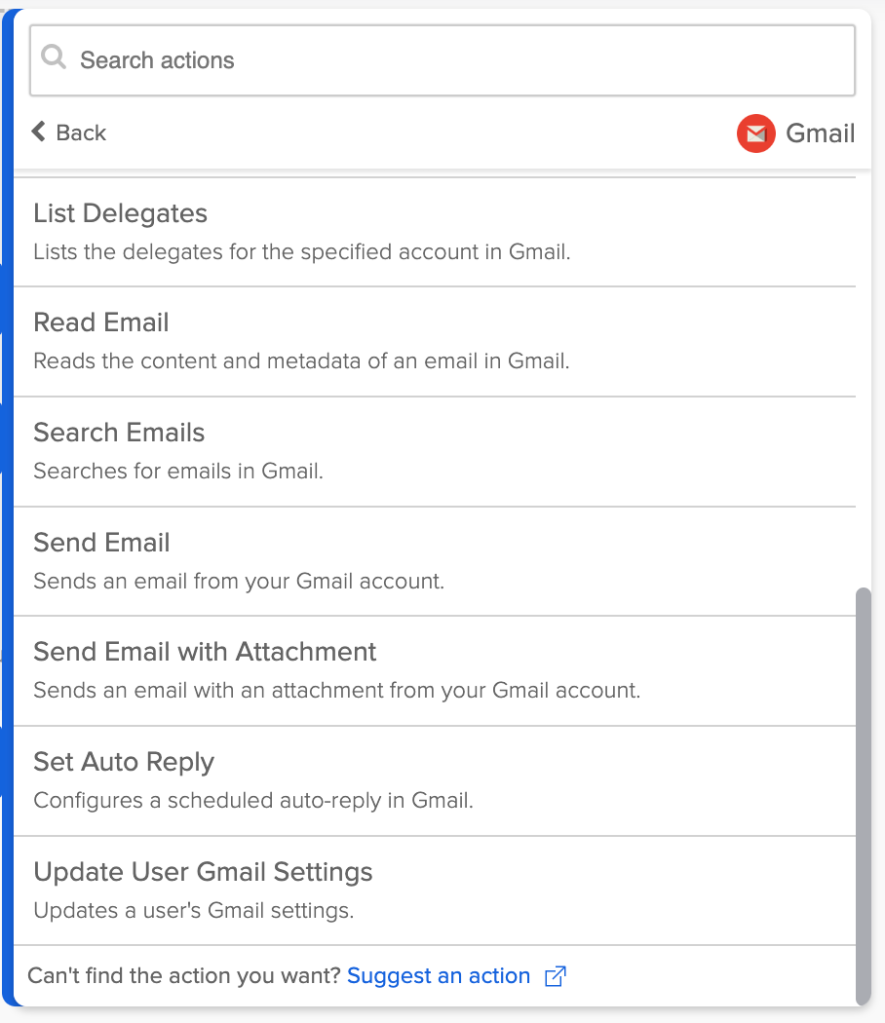Click description 'Searches for emails in Gmail.'

(x=178, y=471)
